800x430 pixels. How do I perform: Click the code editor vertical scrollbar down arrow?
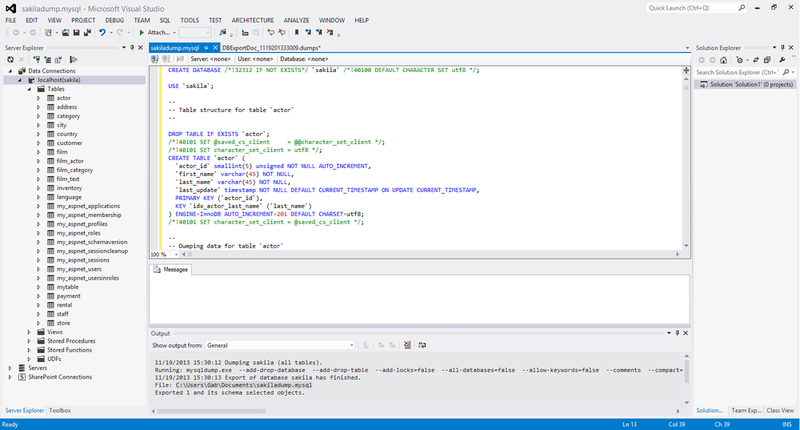(x=686, y=245)
